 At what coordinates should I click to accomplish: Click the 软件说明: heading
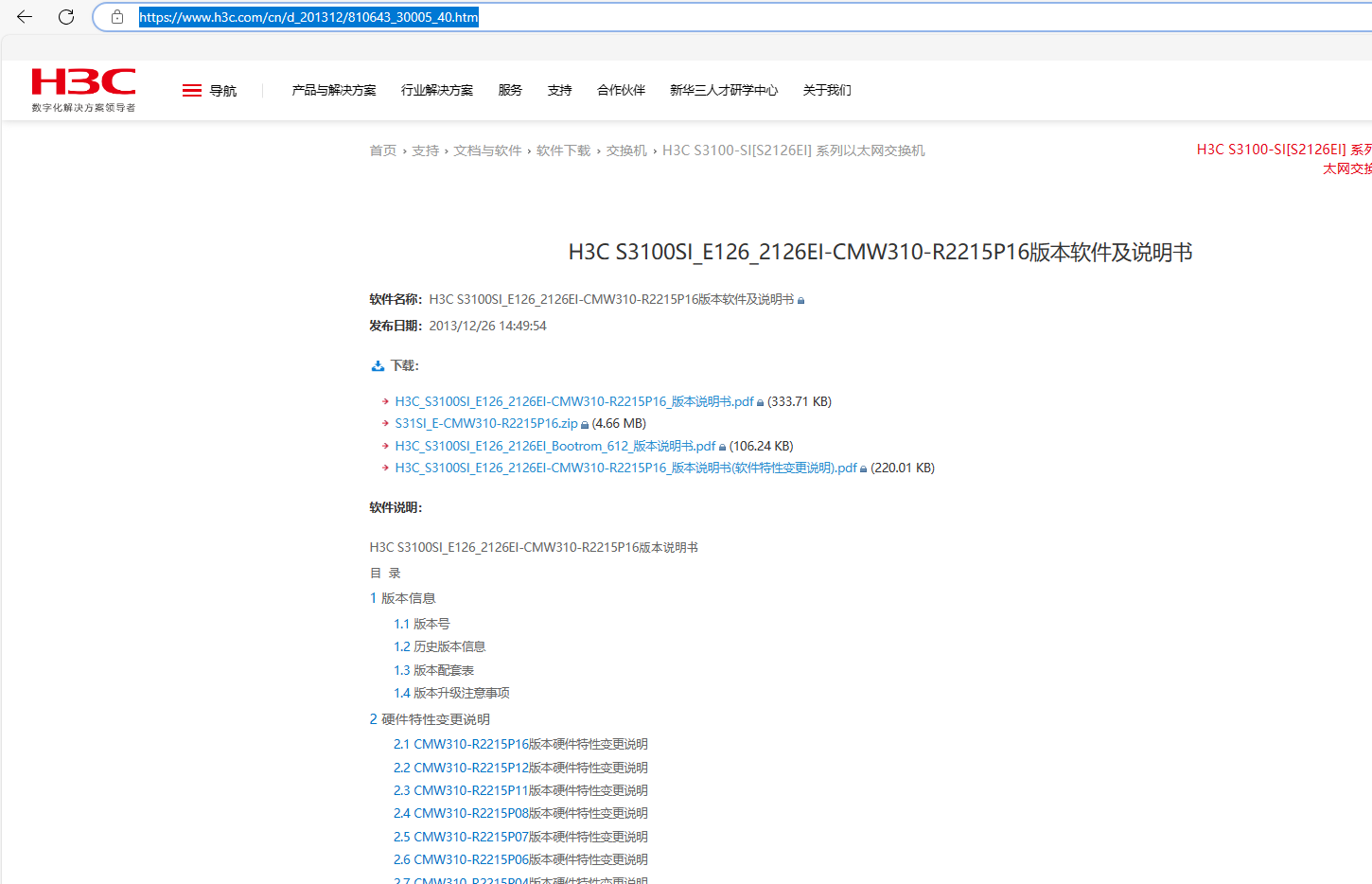pyautogui.click(x=396, y=508)
